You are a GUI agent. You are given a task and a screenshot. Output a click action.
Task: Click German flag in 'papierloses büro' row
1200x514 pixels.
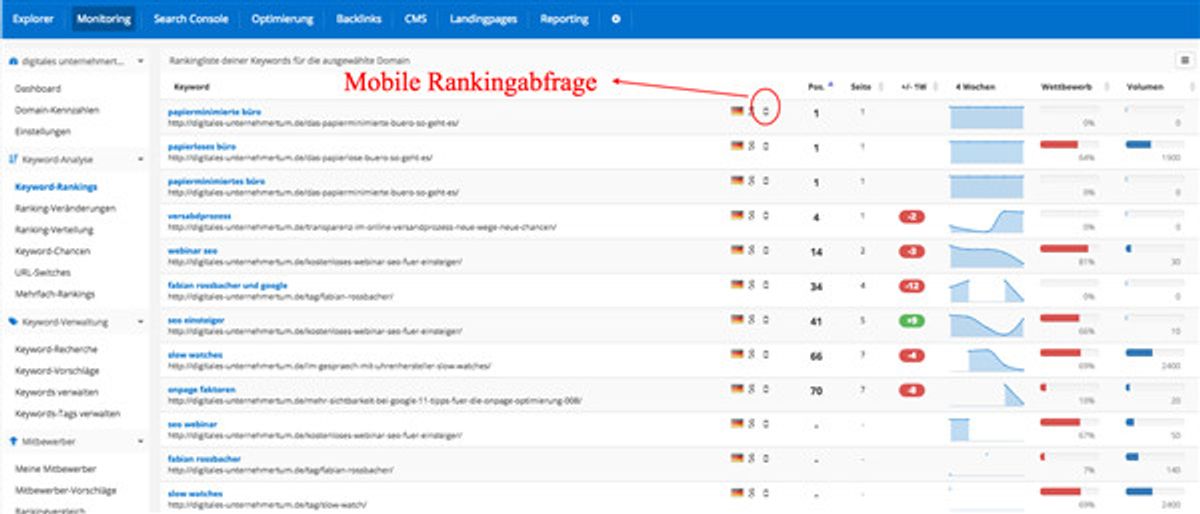pos(737,146)
